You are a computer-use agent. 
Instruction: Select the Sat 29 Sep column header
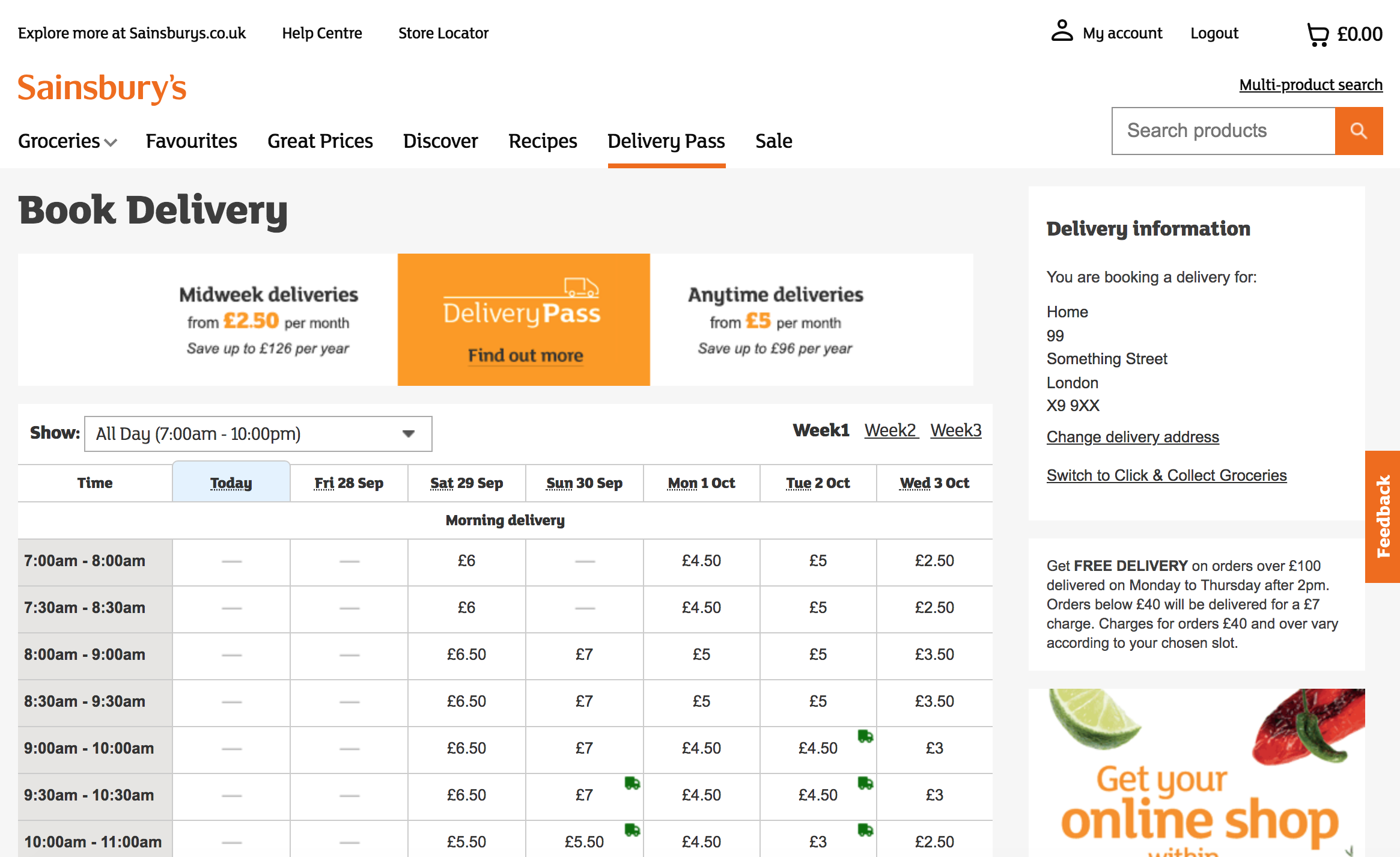(x=467, y=483)
